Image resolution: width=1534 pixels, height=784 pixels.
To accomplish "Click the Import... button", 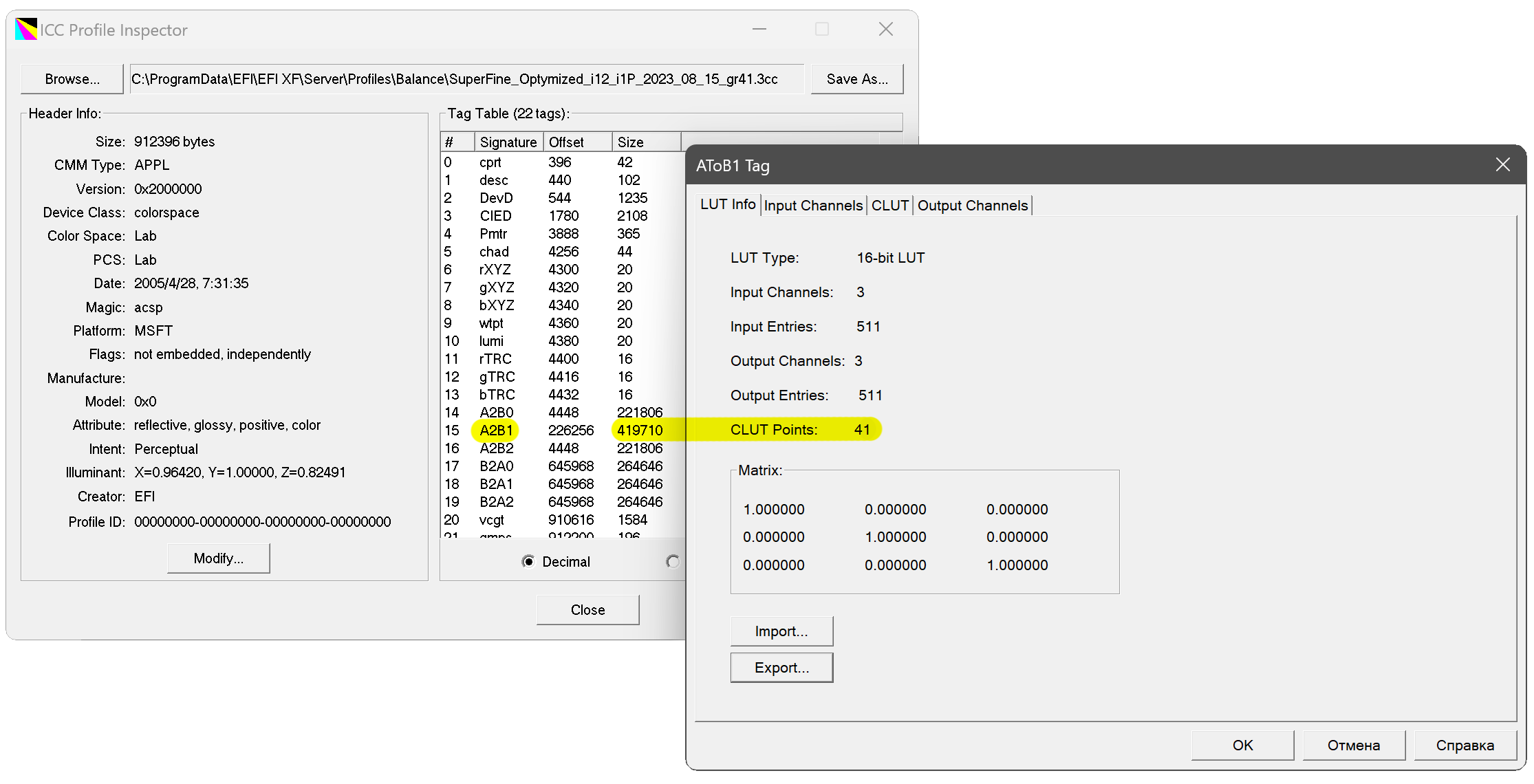I will click(x=781, y=631).
